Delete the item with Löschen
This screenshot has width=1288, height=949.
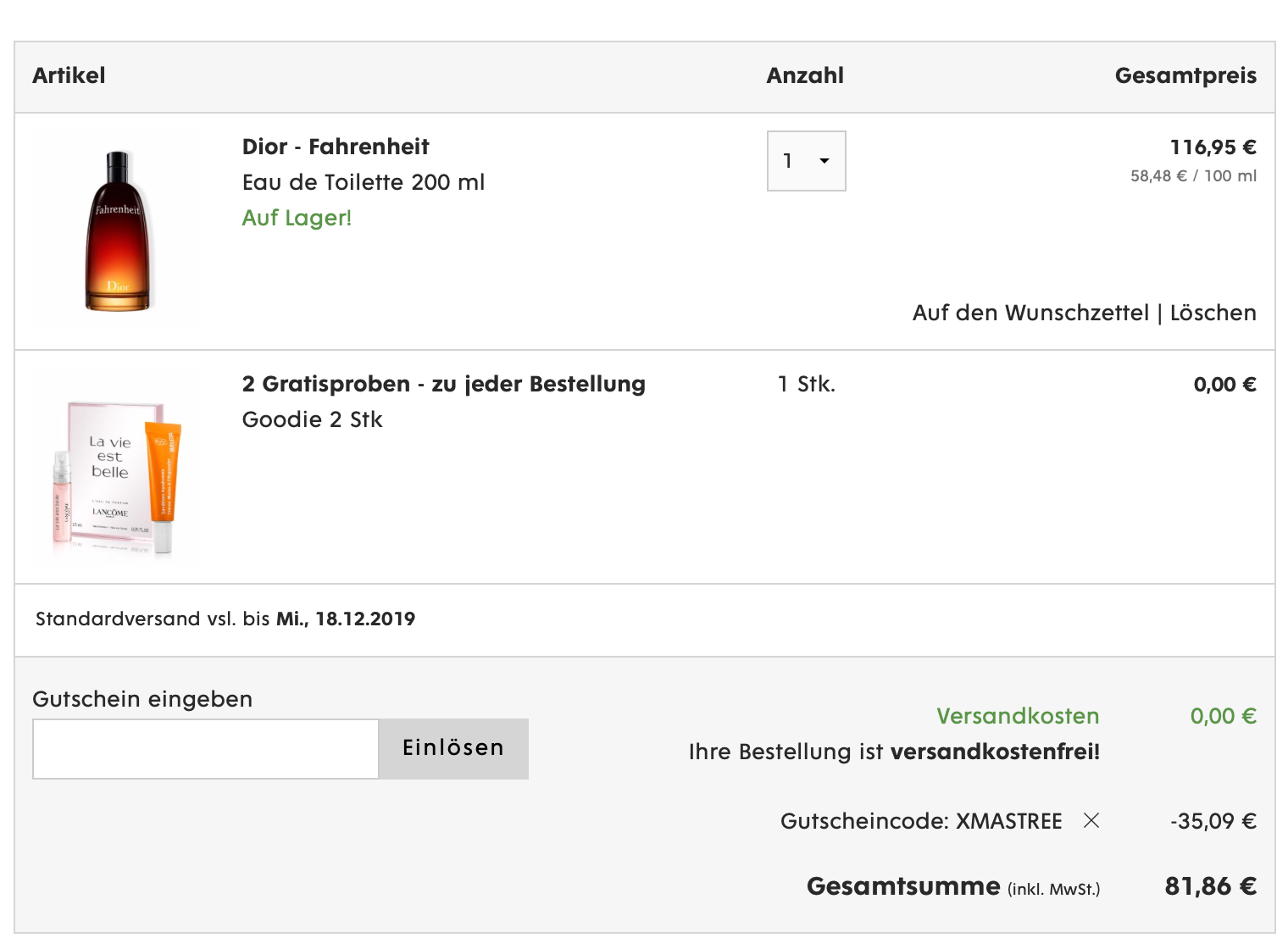(1213, 313)
